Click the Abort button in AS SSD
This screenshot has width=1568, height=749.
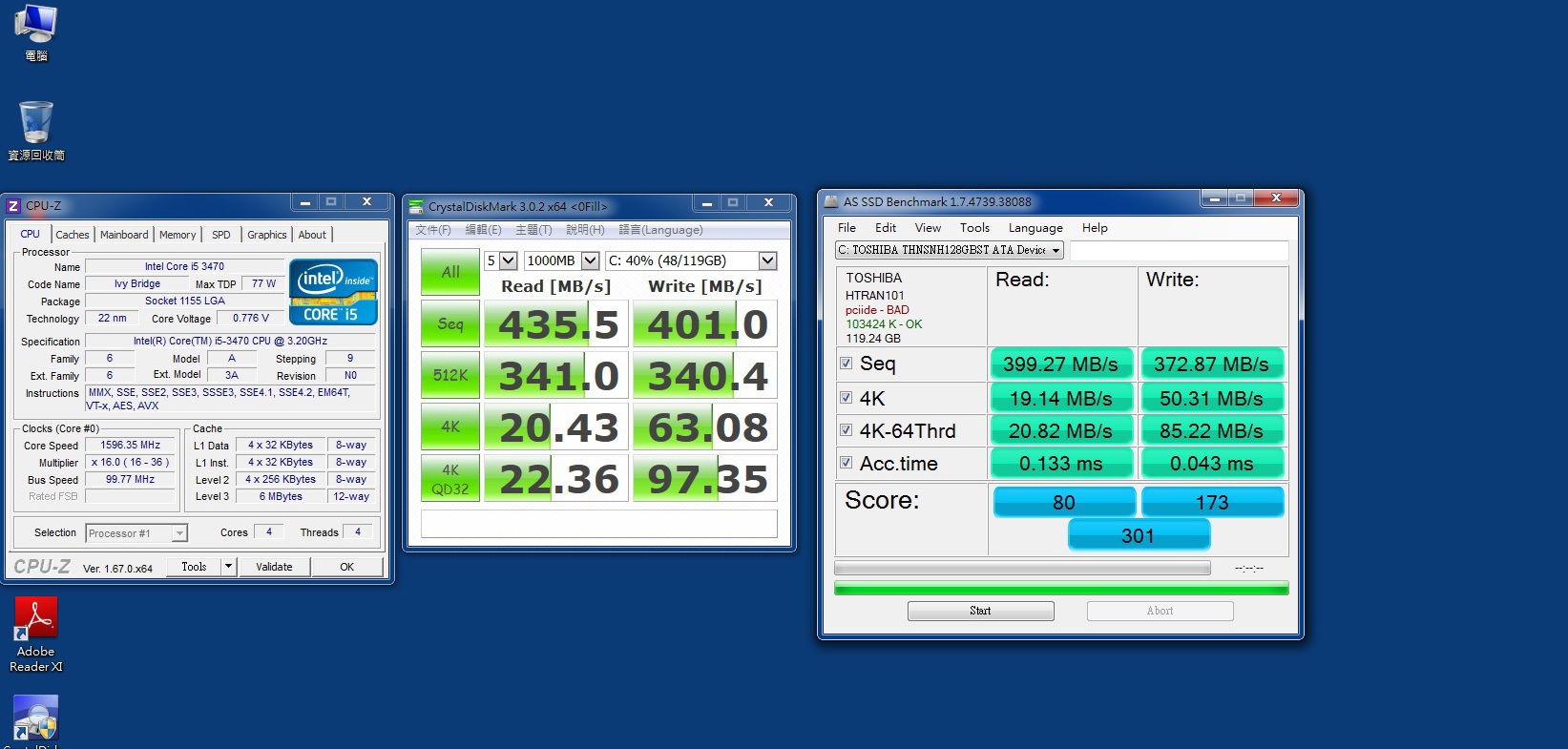(x=1160, y=611)
